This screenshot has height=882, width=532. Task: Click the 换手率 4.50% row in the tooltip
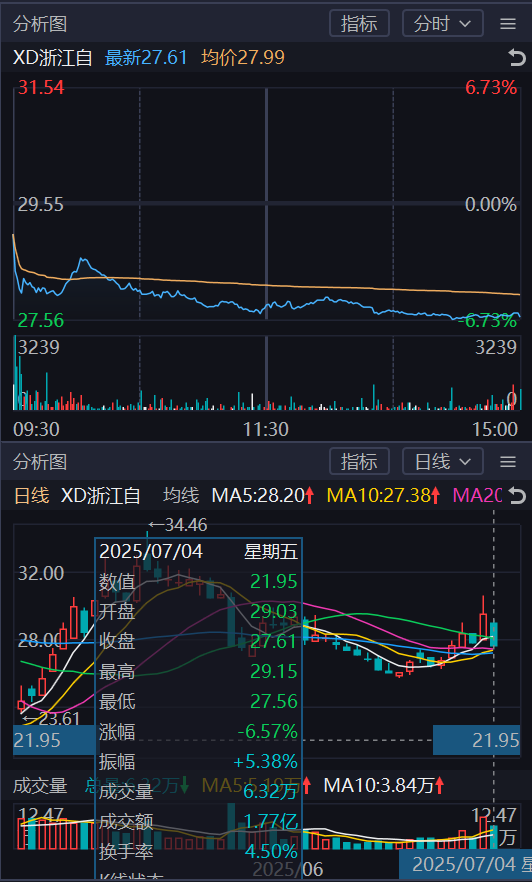pos(198,852)
